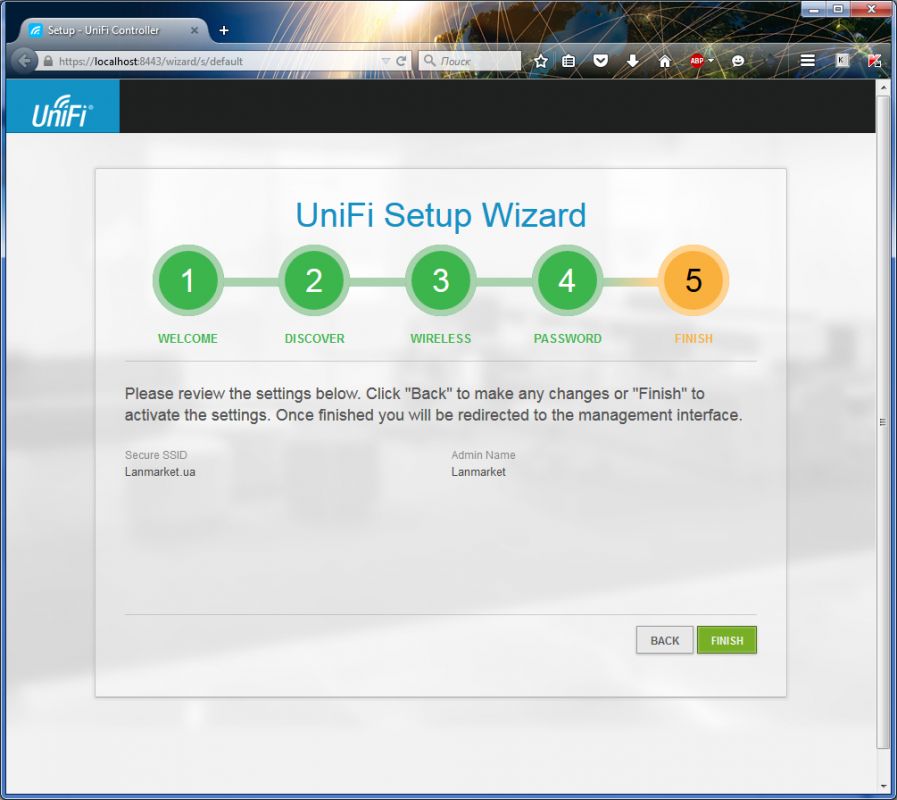
Task: Click the BACK button in wizard
Action: [x=664, y=640]
